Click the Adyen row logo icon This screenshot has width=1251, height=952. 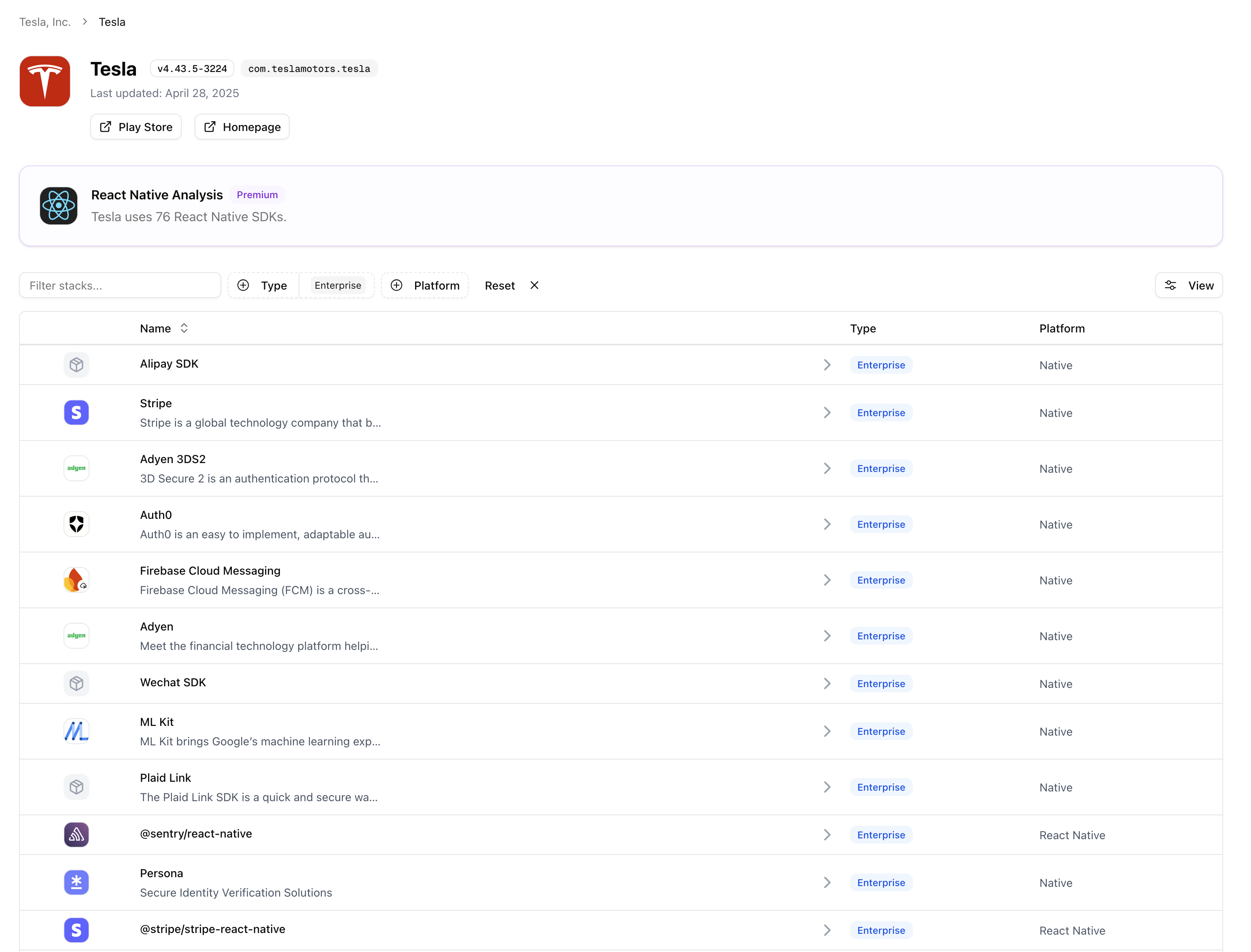[x=76, y=636]
